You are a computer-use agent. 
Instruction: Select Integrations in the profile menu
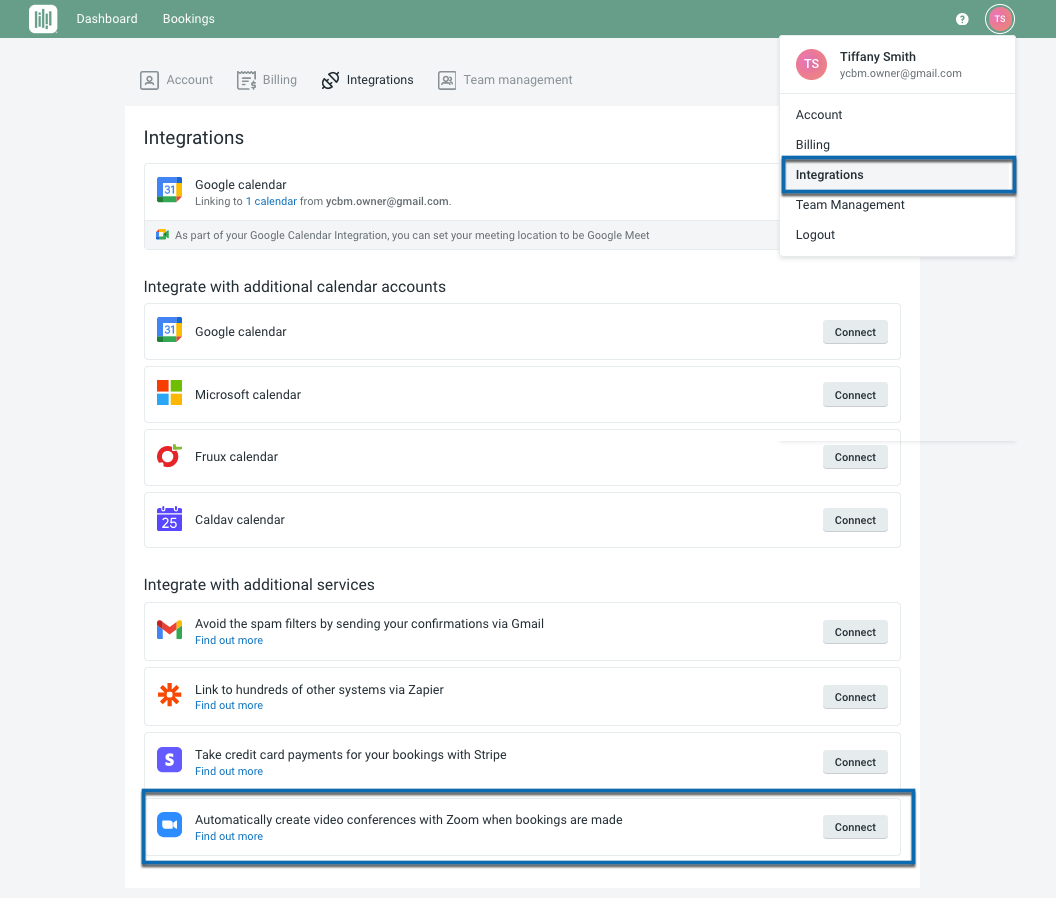coord(830,175)
